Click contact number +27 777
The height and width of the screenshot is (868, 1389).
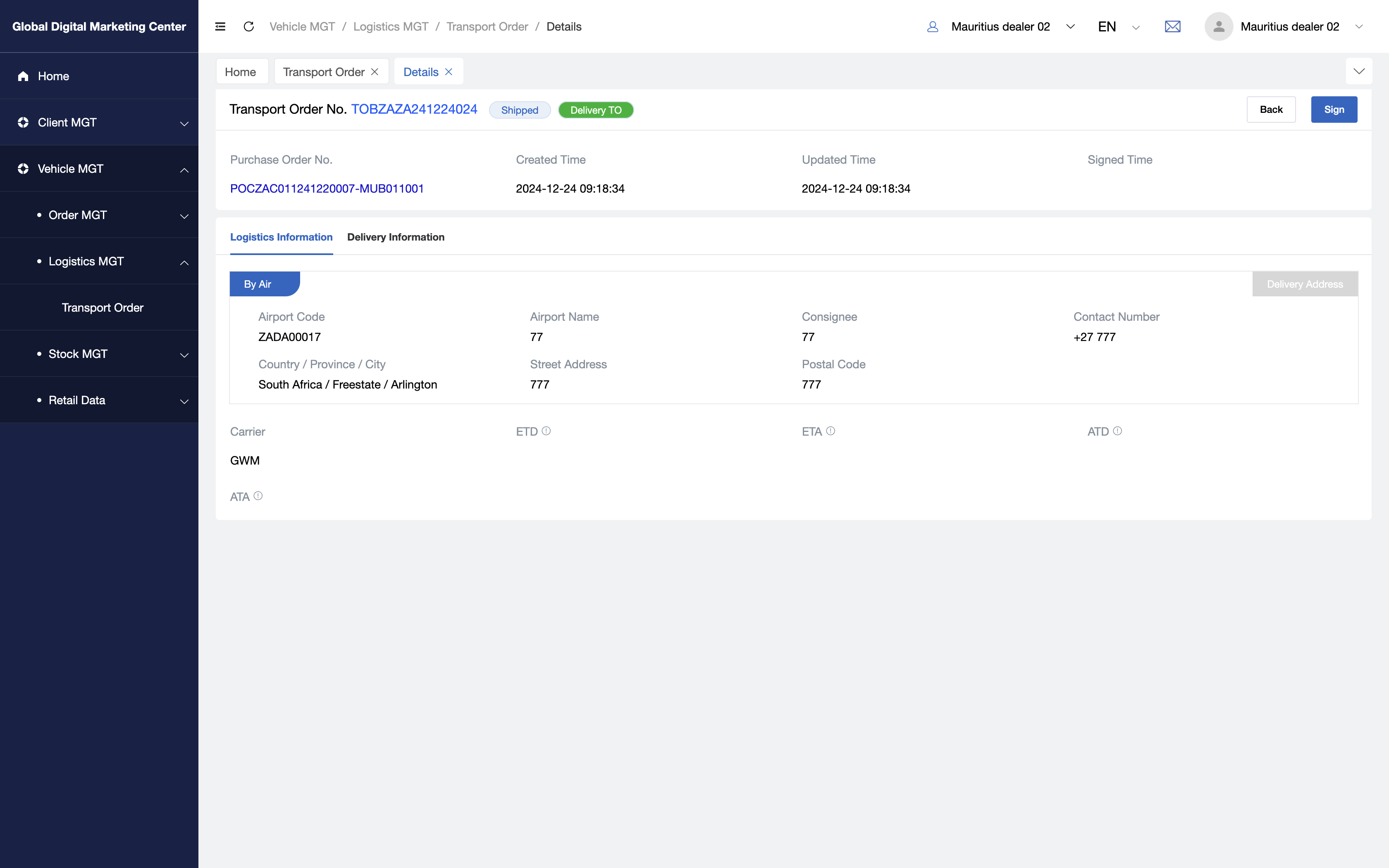pyautogui.click(x=1094, y=337)
